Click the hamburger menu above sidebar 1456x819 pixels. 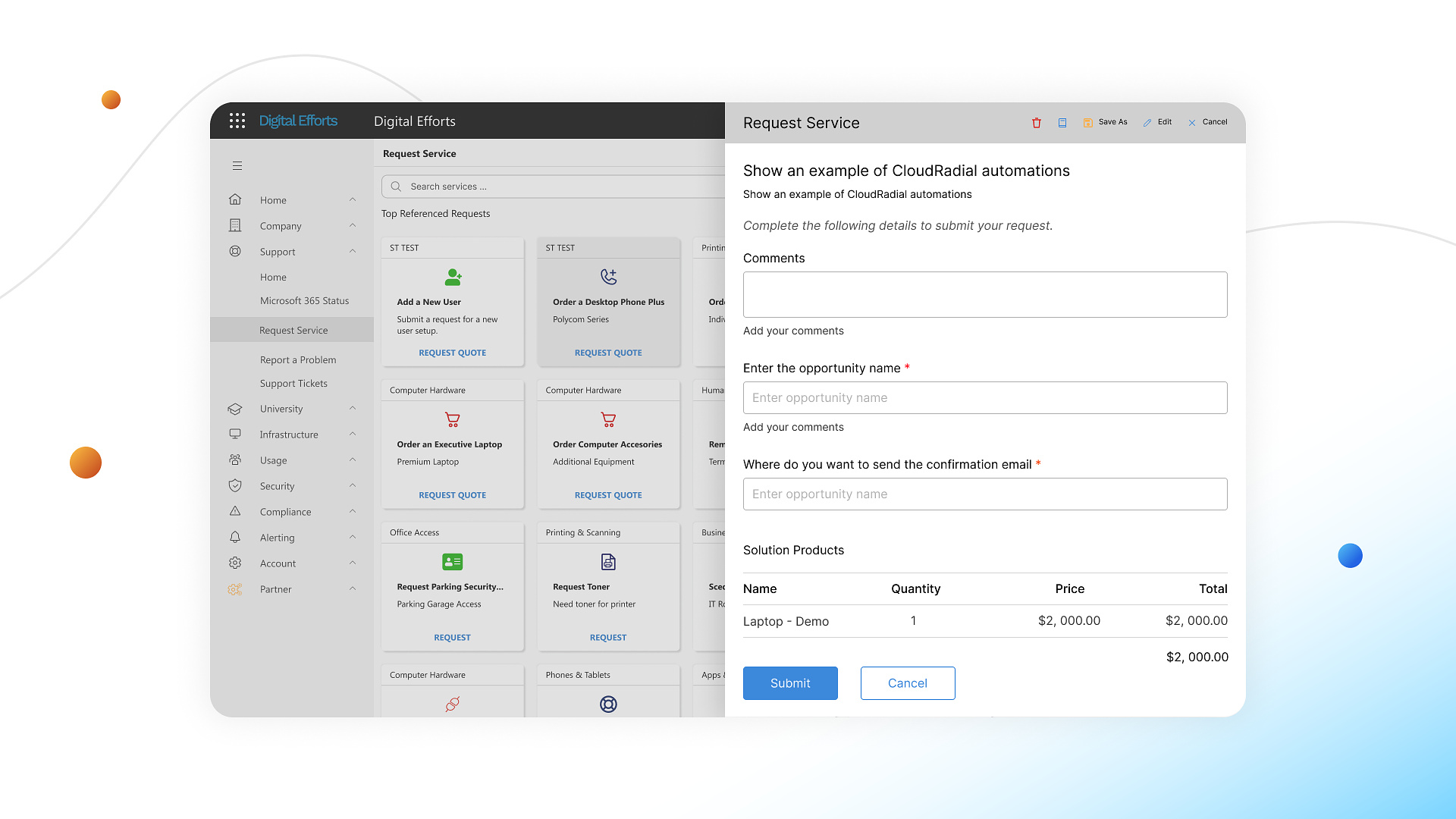[x=237, y=165]
